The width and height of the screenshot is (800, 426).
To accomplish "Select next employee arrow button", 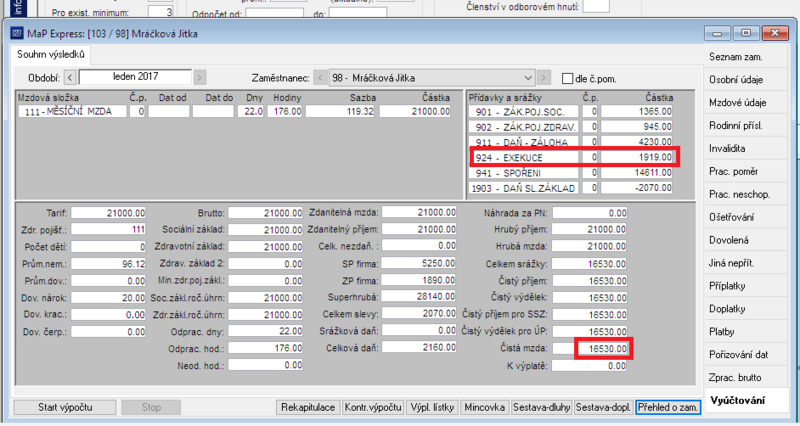I will (544, 78).
